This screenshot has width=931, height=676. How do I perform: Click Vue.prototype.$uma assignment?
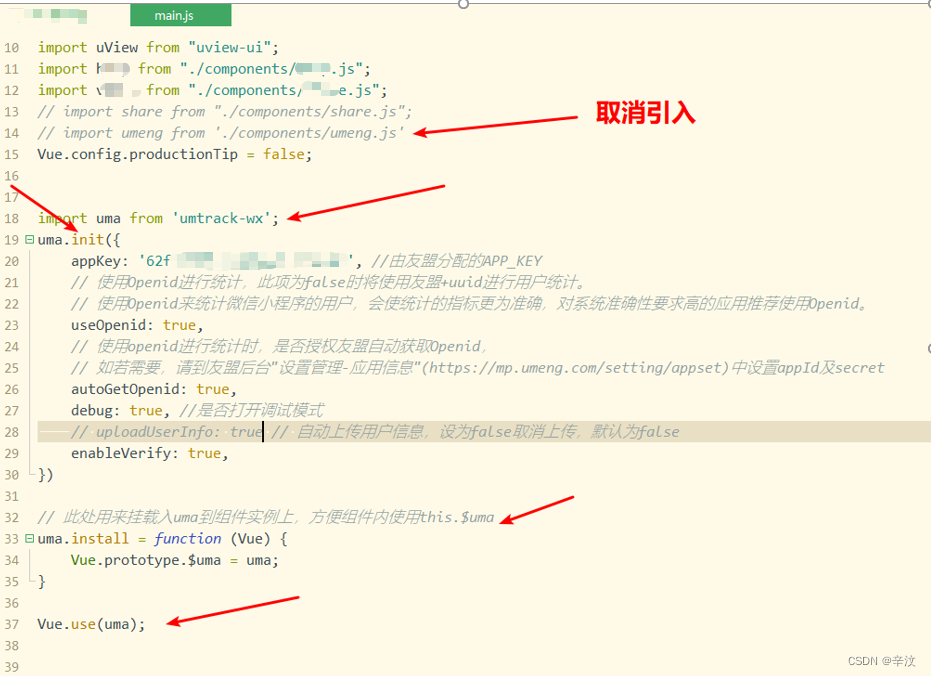click(175, 560)
